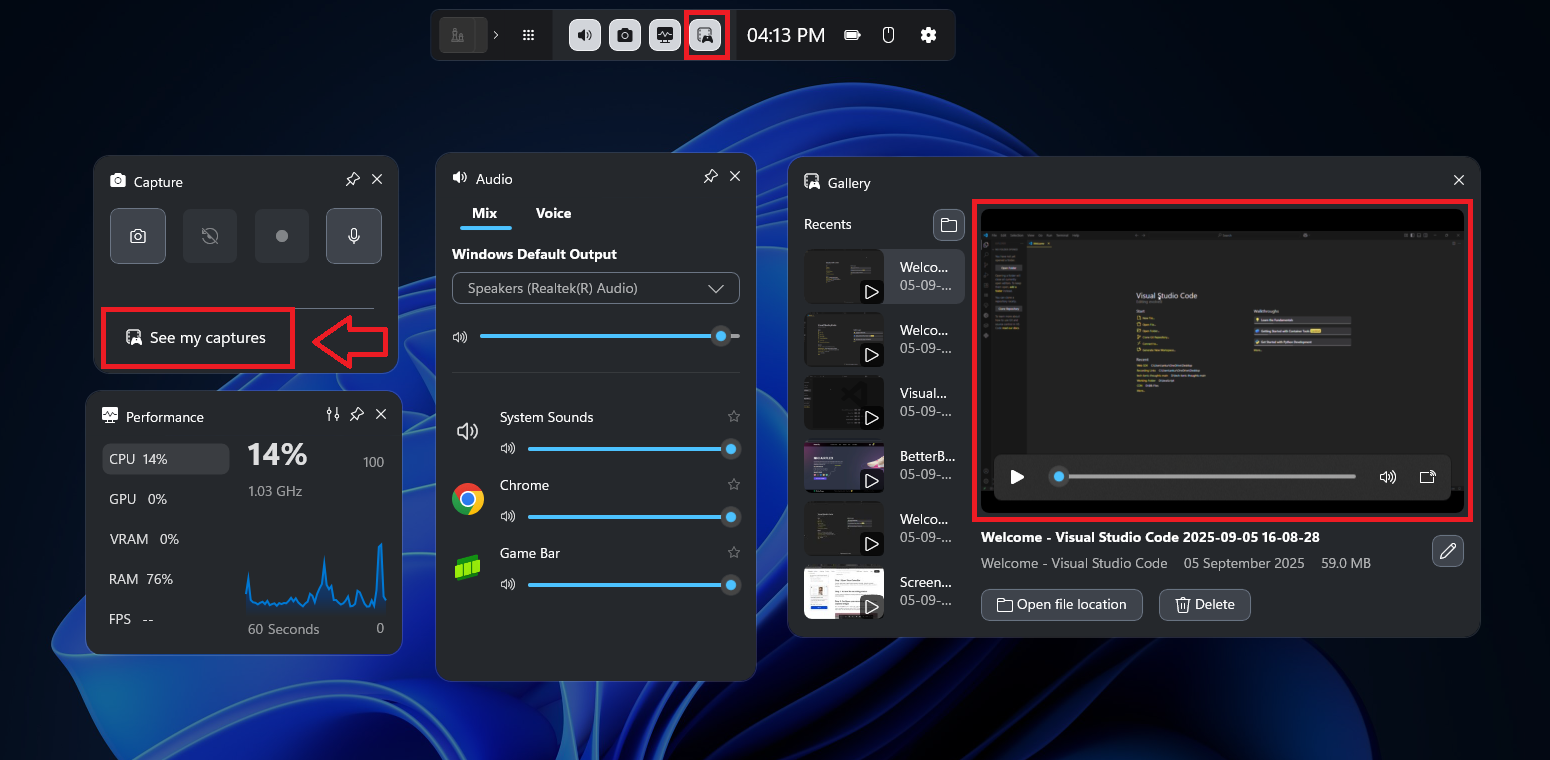The height and width of the screenshot is (760, 1550).
Task: Open the Performance widget from the top bar
Action: [x=665, y=35]
